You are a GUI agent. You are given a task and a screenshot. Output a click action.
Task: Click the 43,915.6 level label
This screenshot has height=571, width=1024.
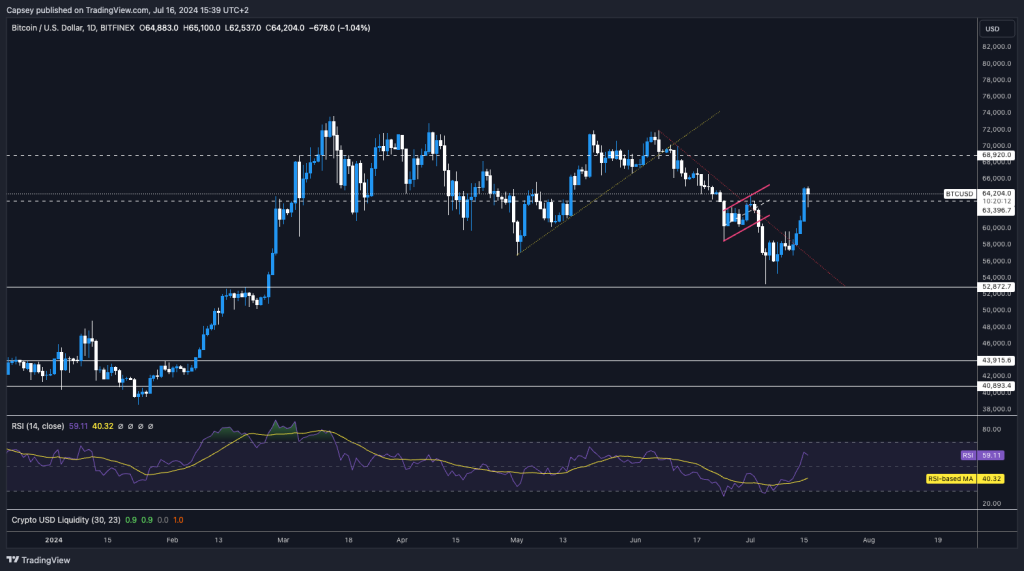996,361
